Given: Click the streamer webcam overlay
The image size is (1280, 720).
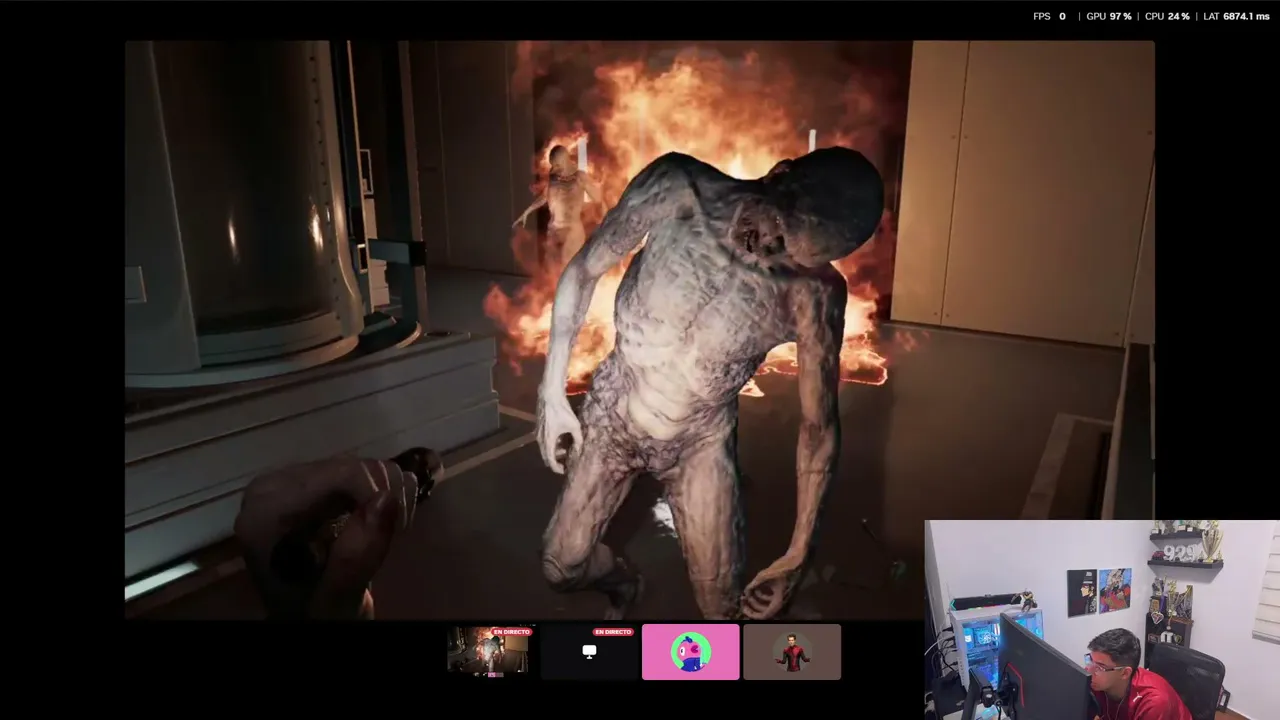Looking at the screenshot, I should coord(1102,620).
